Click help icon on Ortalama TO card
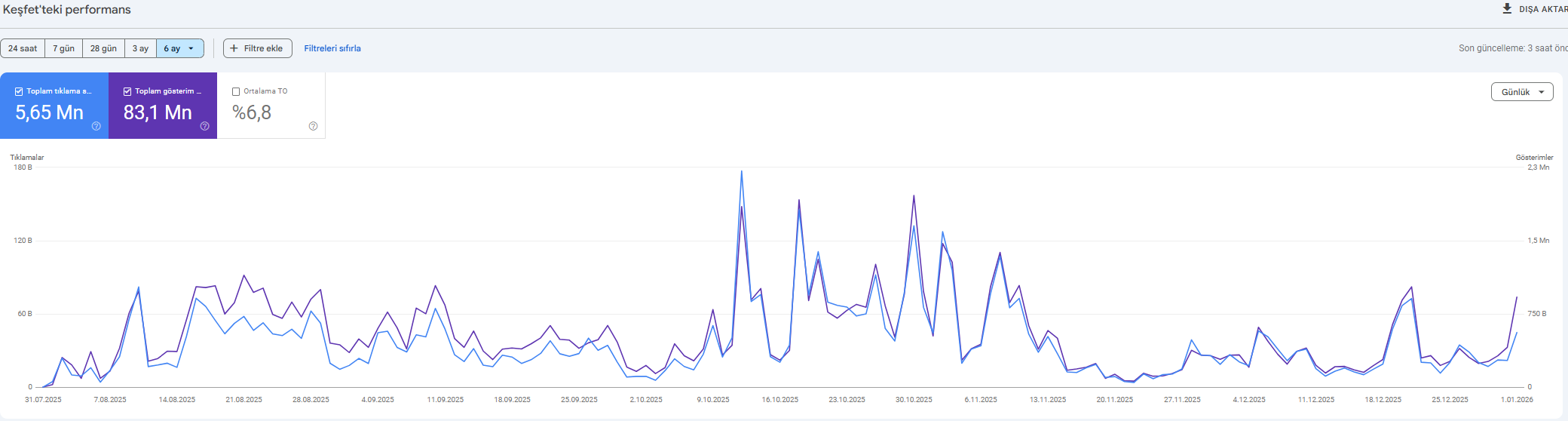The width and height of the screenshot is (1568, 421). pyautogui.click(x=314, y=126)
